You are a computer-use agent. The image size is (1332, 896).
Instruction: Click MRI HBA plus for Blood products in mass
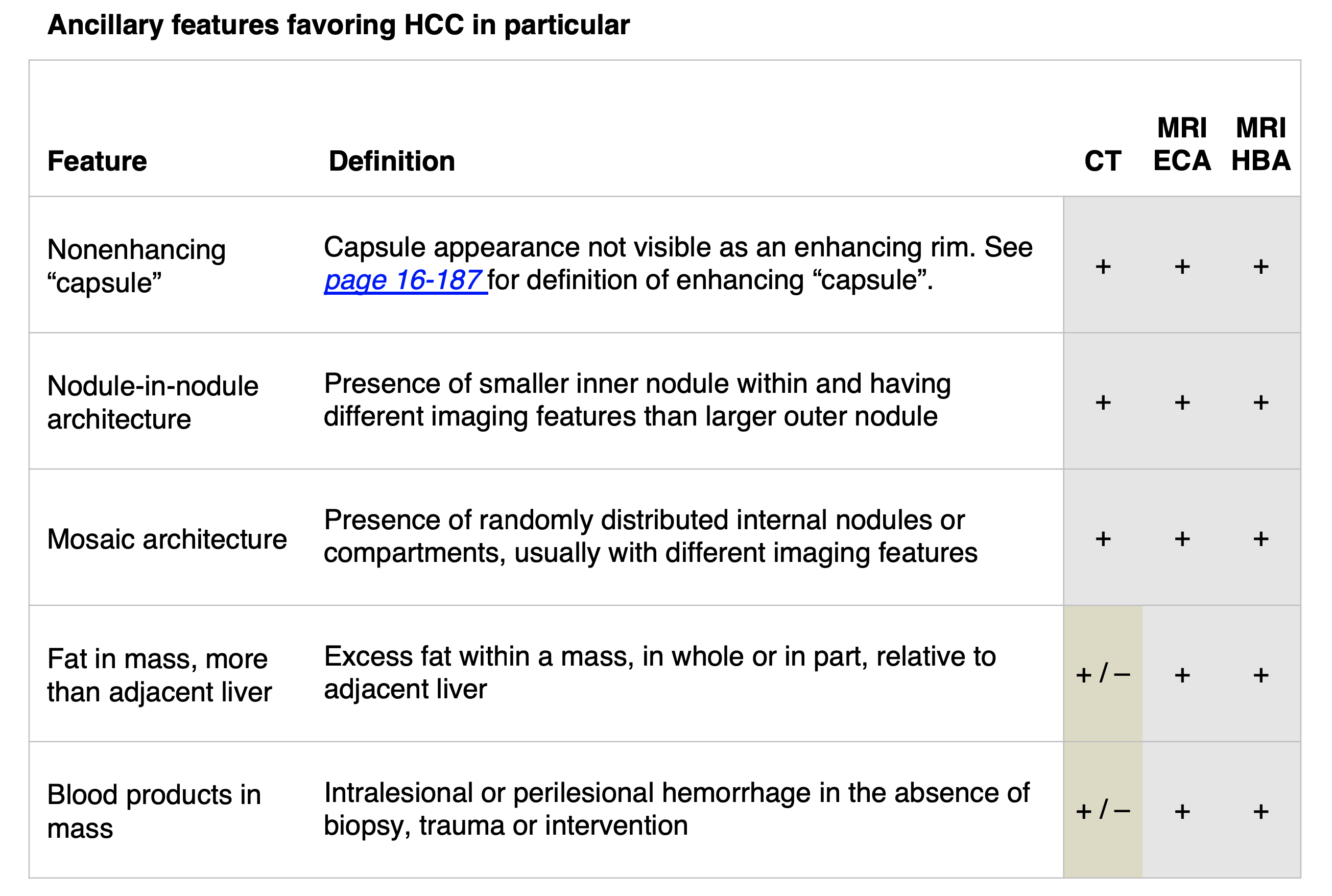[1260, 811]
